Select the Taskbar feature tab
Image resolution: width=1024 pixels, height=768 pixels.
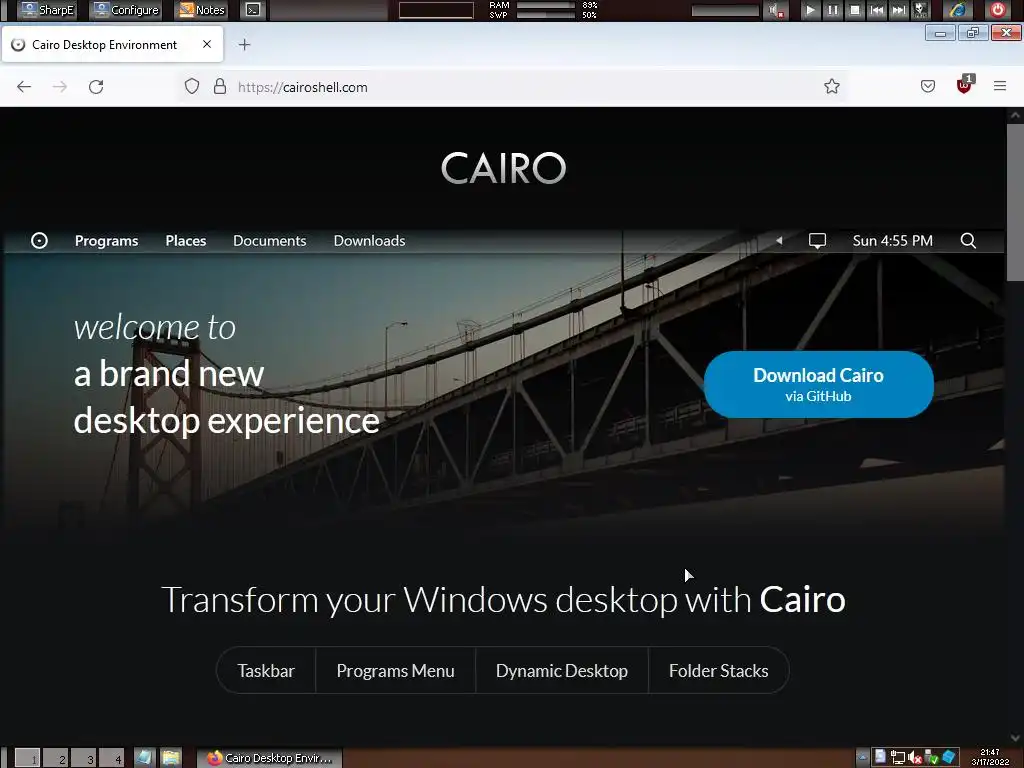266,671
